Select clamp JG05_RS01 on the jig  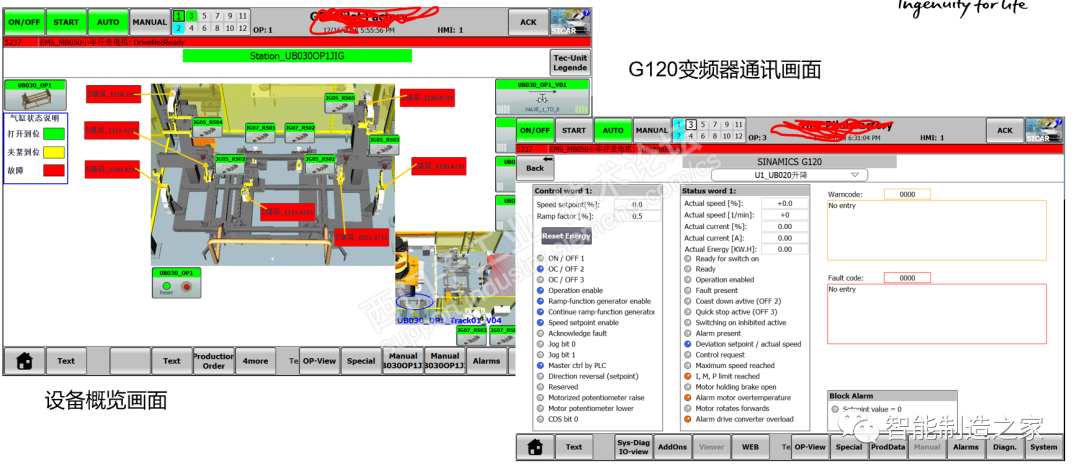tap(321, 163)
